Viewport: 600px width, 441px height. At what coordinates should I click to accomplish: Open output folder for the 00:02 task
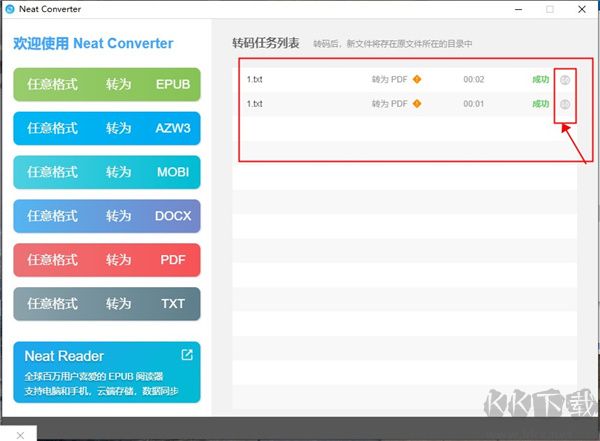565,80
